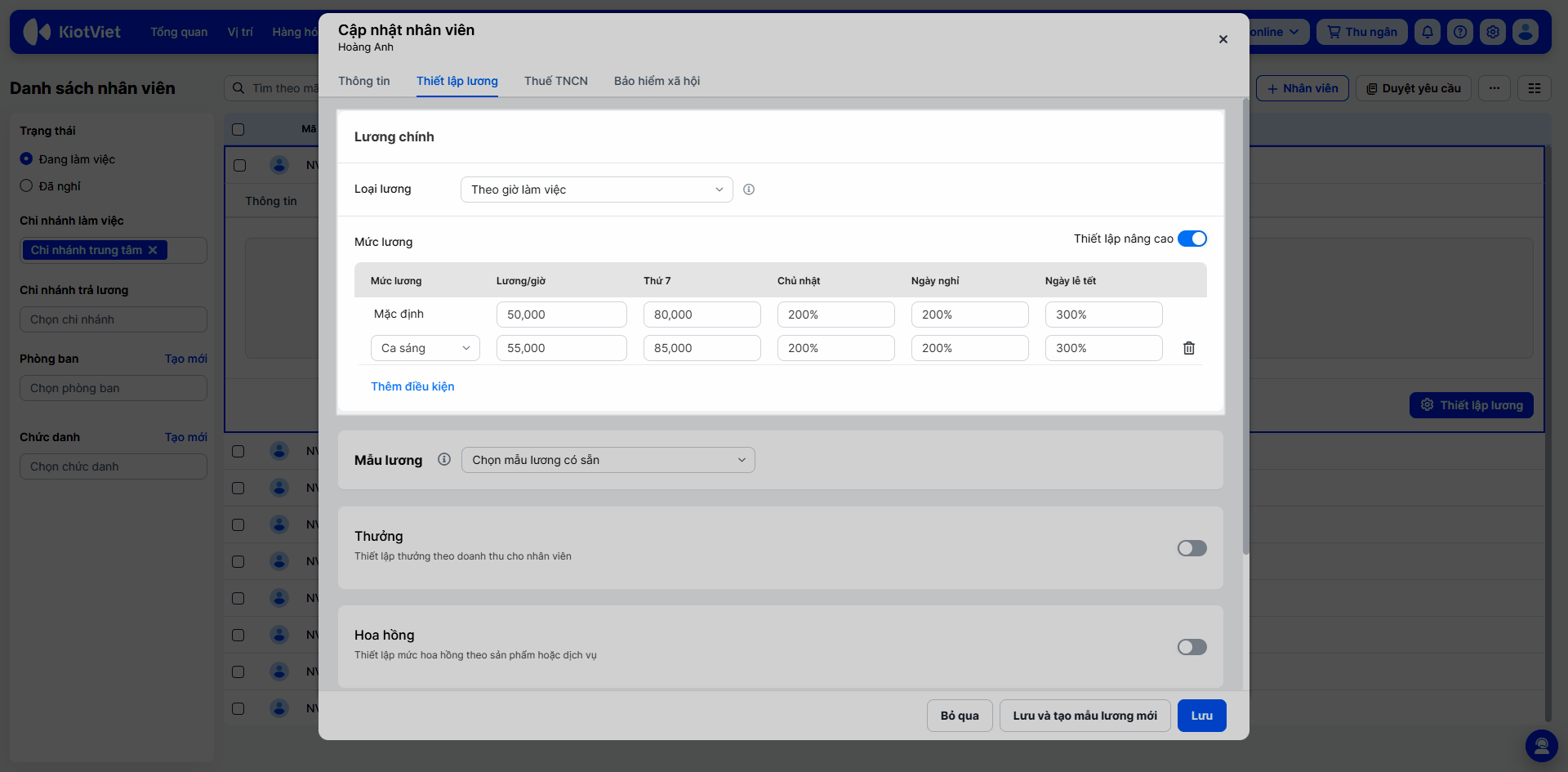Click Thêm điều kiện link

tap(412, 386)
